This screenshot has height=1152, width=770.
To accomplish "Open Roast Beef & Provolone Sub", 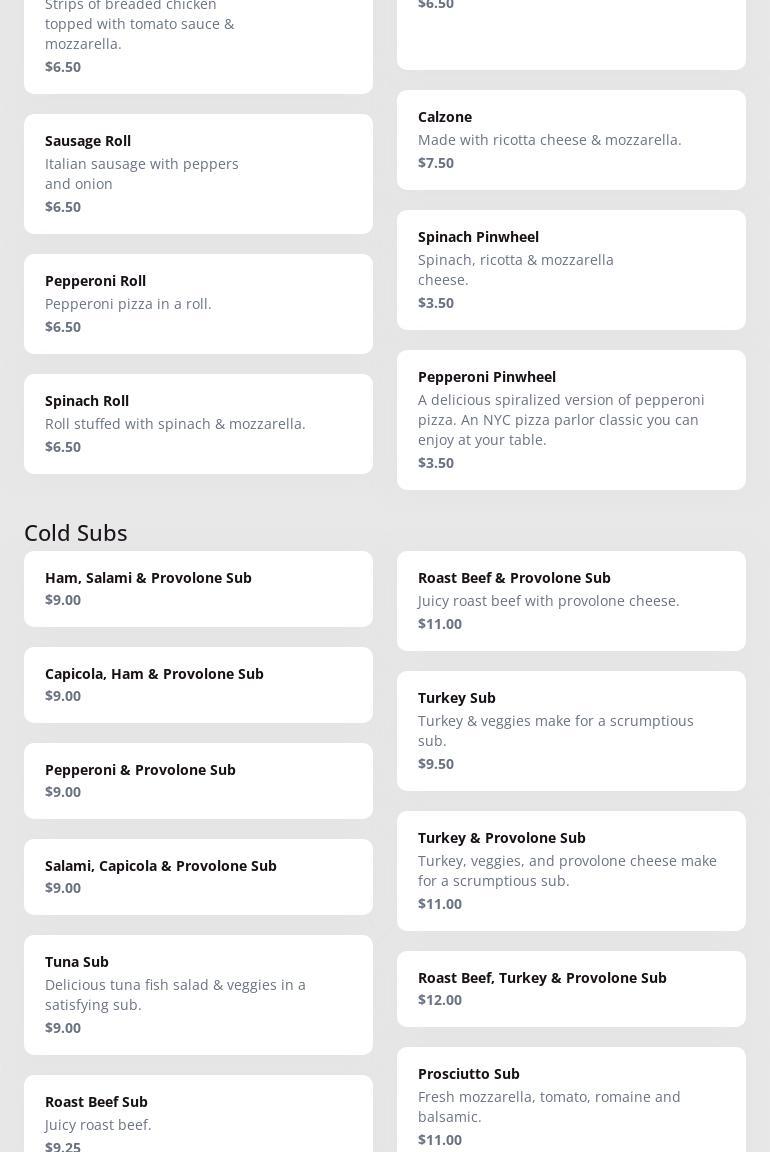I will click(571, 601).
